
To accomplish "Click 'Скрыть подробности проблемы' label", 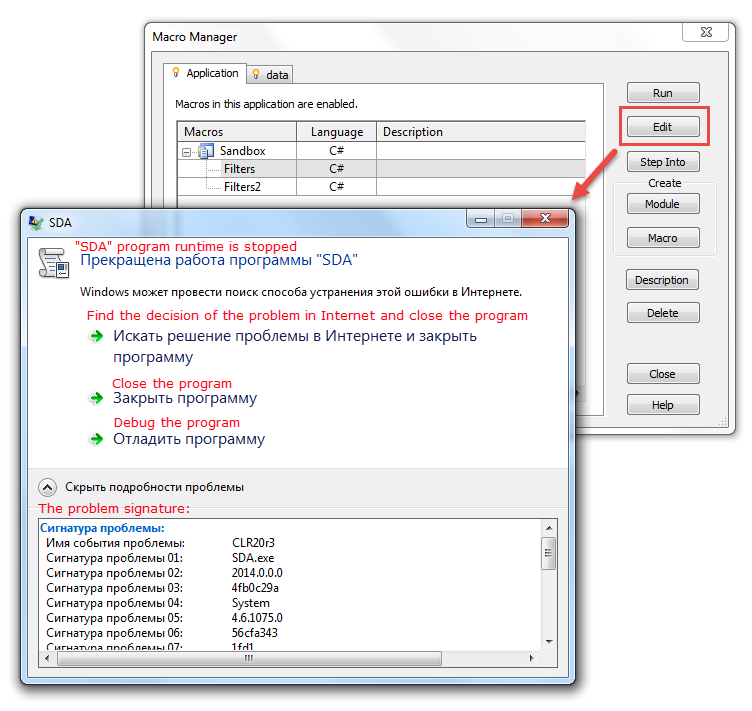I will click(x=154, y=487).
